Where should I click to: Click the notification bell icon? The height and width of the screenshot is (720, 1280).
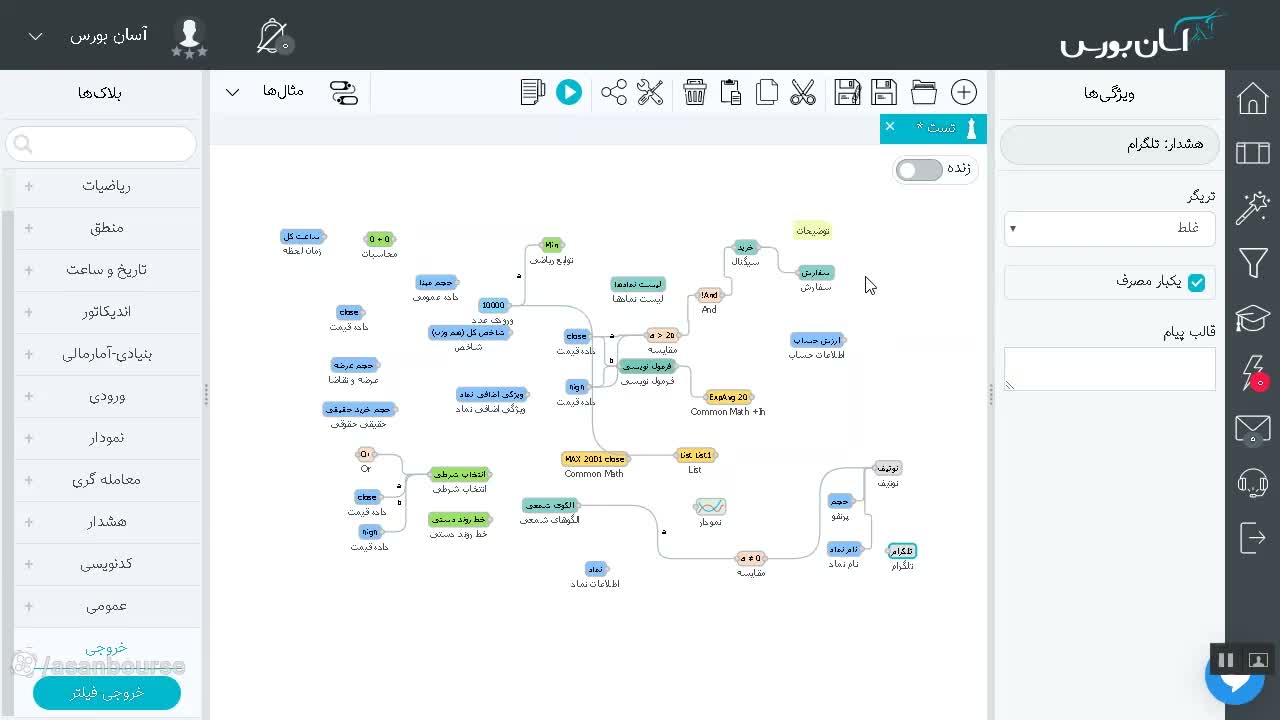point(272,36)
